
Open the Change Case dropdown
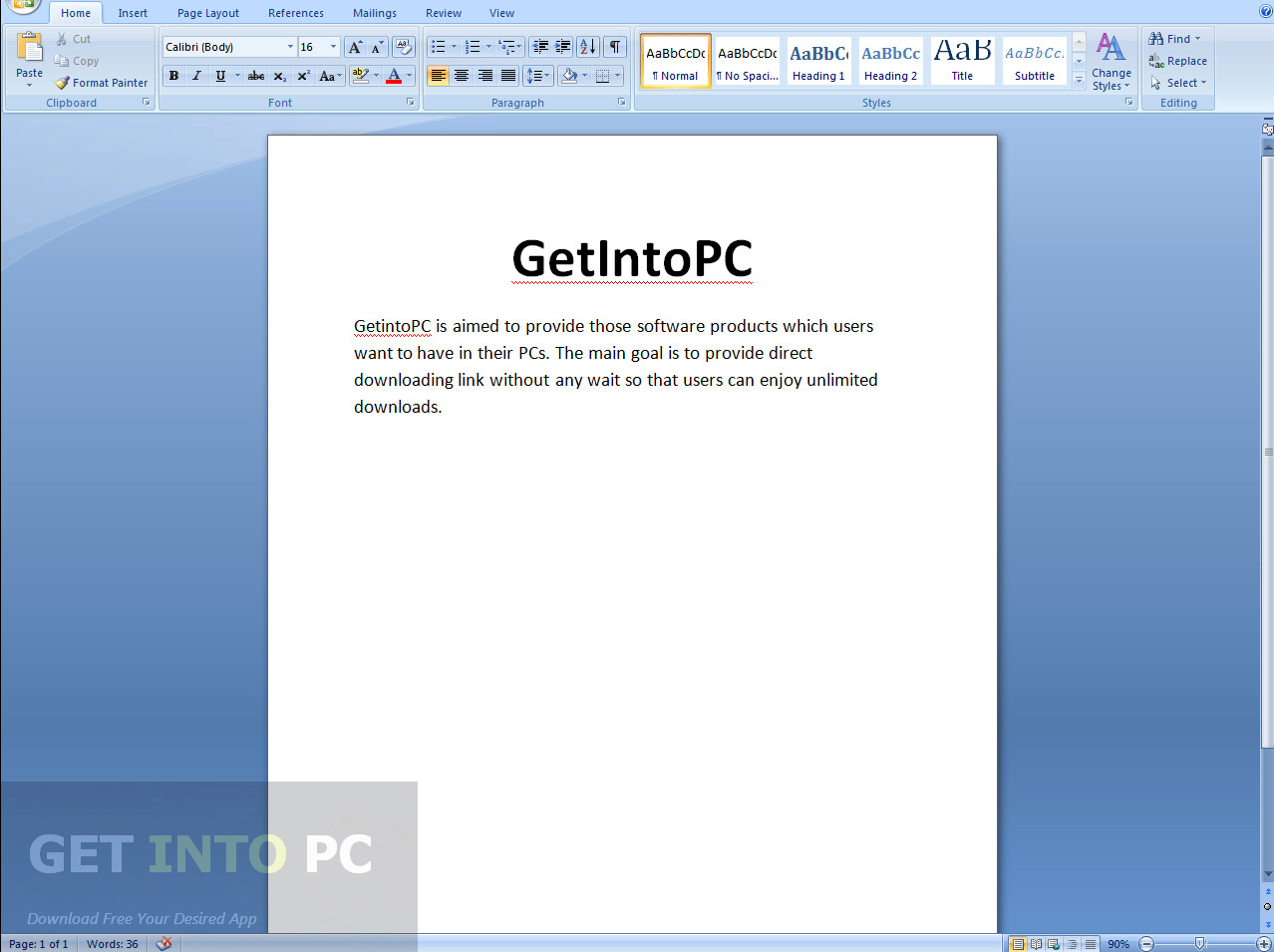point(330,76)
